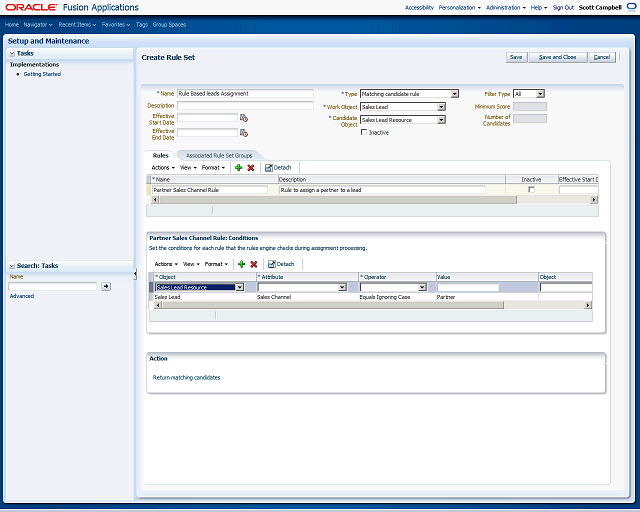Collapse the Tasks panel
The width and height of the screenshot is (640, 512).
[12, 53]
